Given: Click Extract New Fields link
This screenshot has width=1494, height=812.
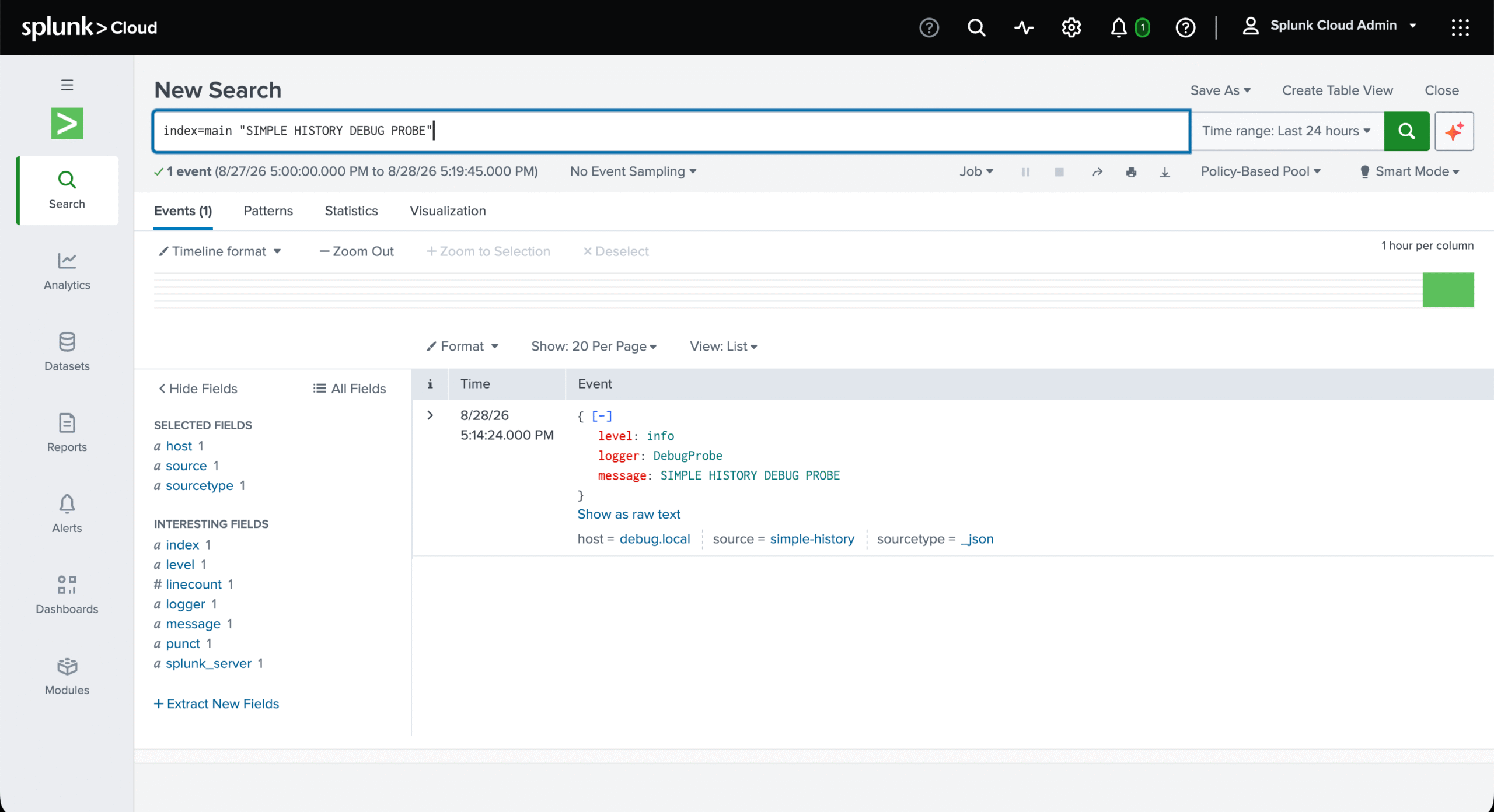Looking at the screenshot, I should 217,704.
